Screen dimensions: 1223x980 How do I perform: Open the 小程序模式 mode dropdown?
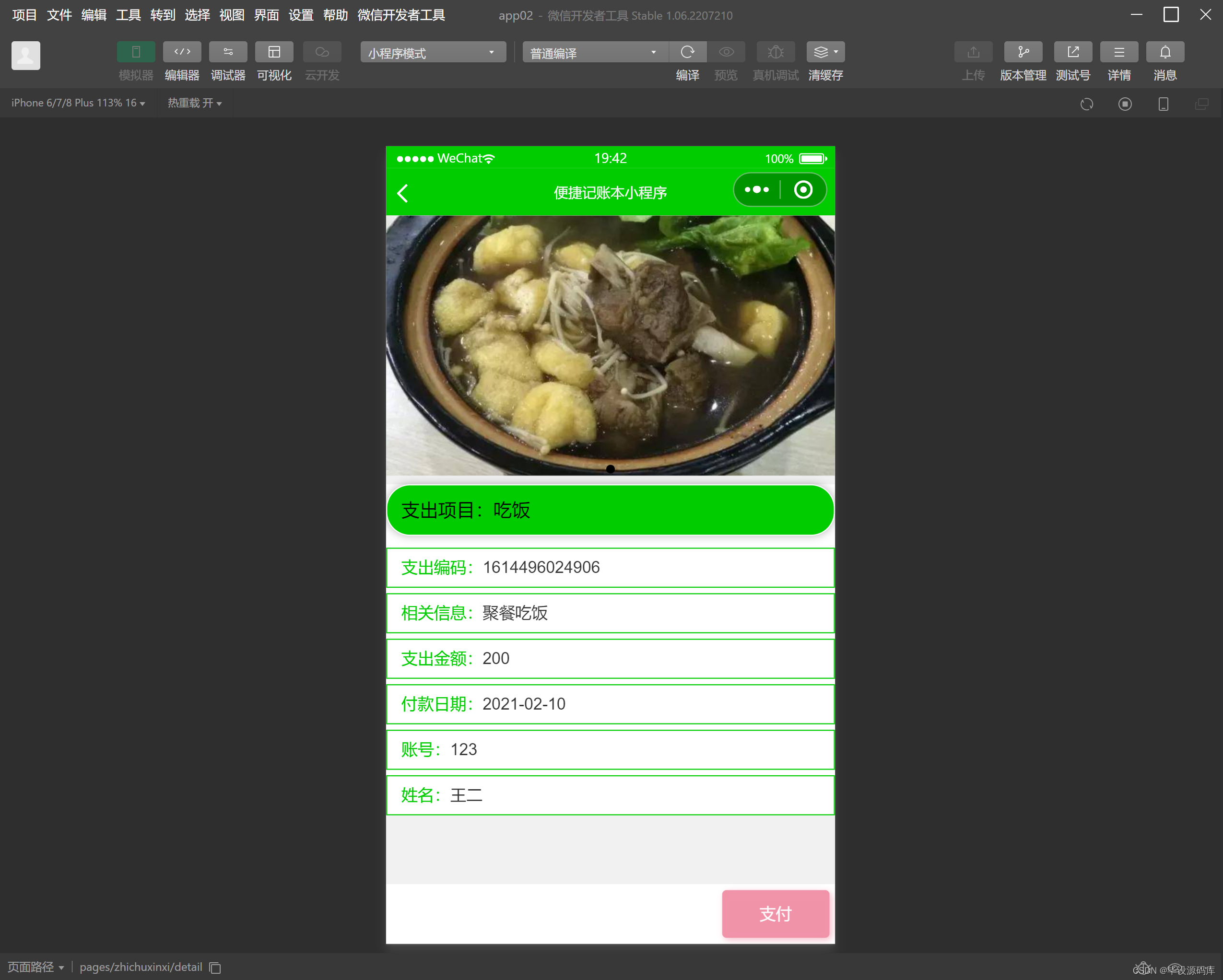coord(432,52)
